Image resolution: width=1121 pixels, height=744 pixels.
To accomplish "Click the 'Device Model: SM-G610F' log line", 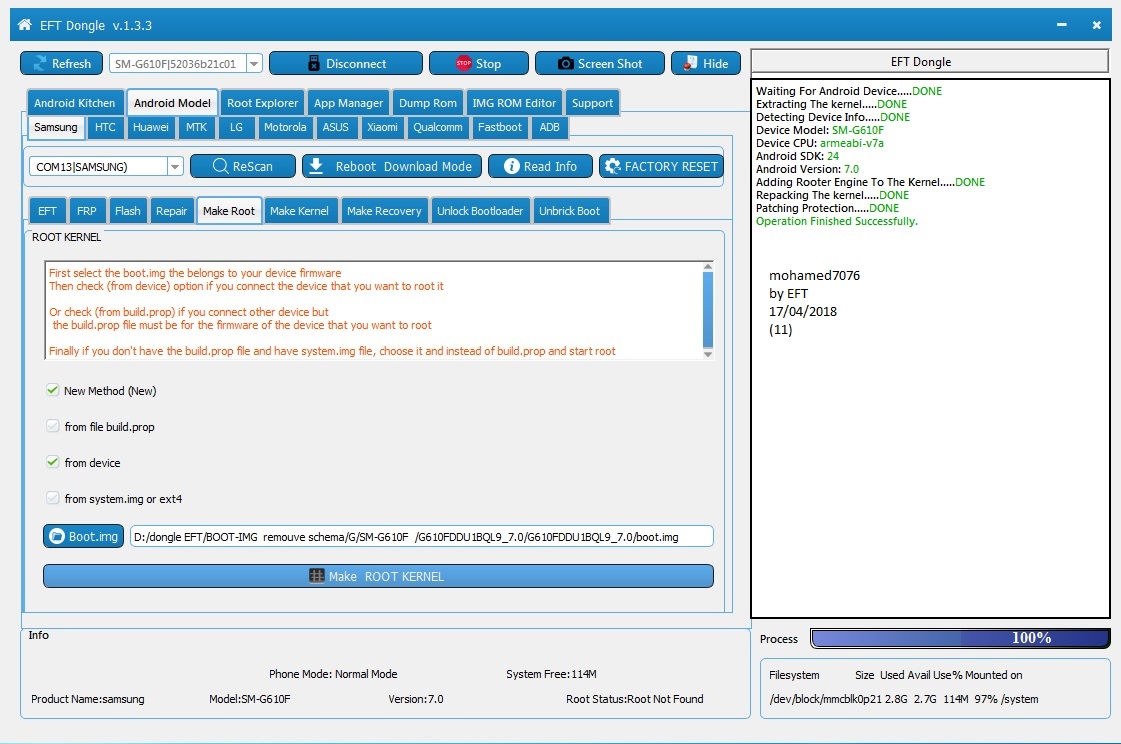I will click(820, 130).
